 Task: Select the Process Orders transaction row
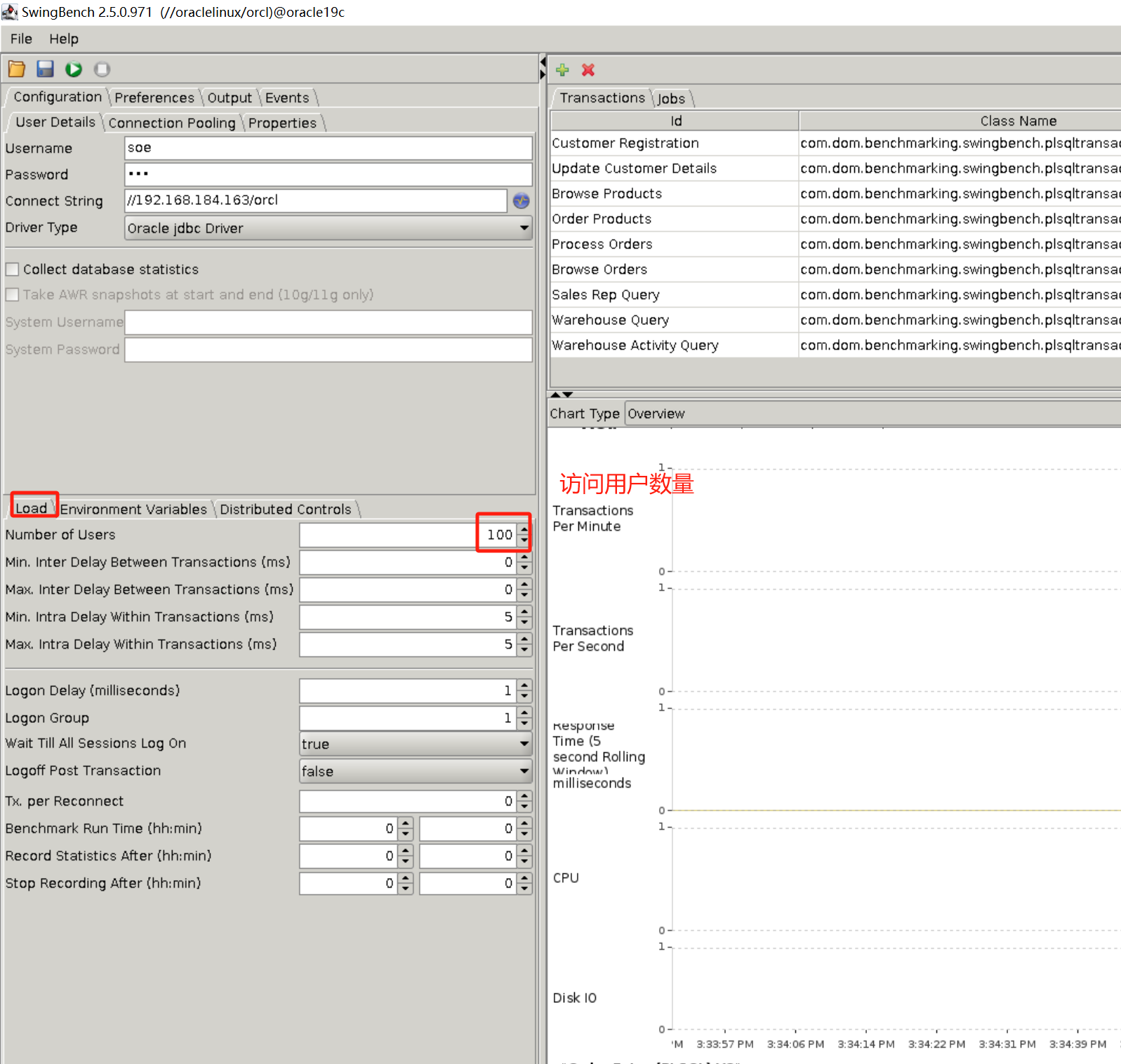tap(836, 244)
